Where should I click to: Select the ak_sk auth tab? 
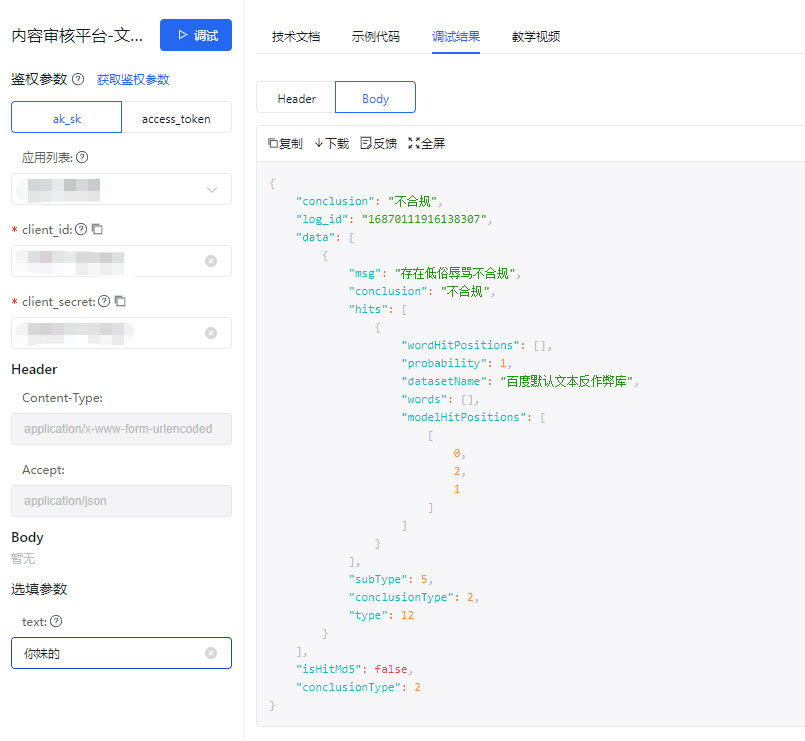click(67, 118)
